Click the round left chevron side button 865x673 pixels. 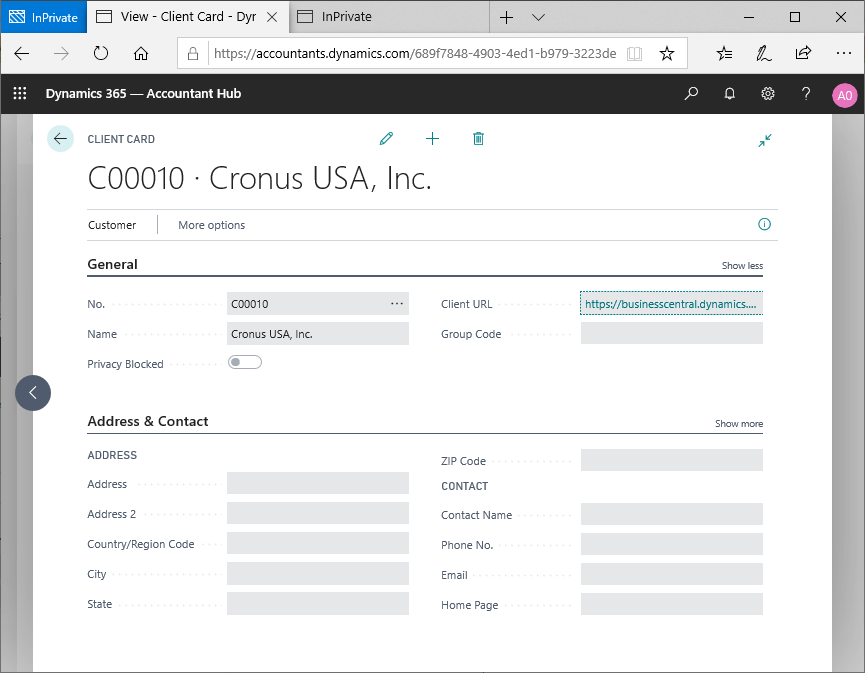[x=33, y=393]
